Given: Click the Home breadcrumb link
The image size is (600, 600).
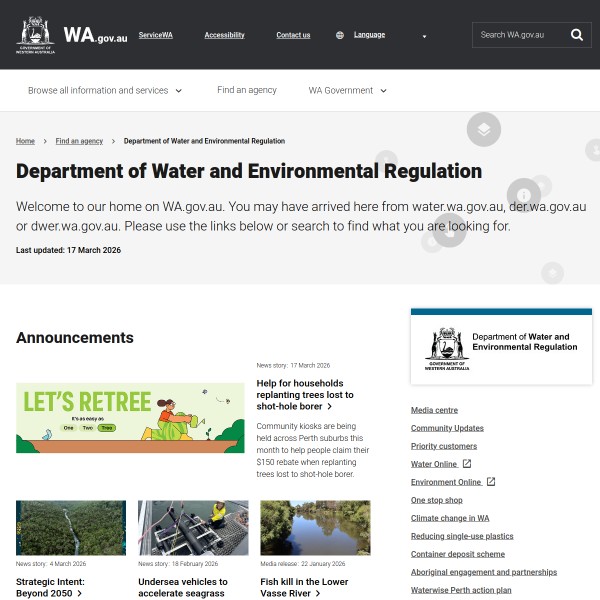Looking at the screenshot, I should [25, 141].
